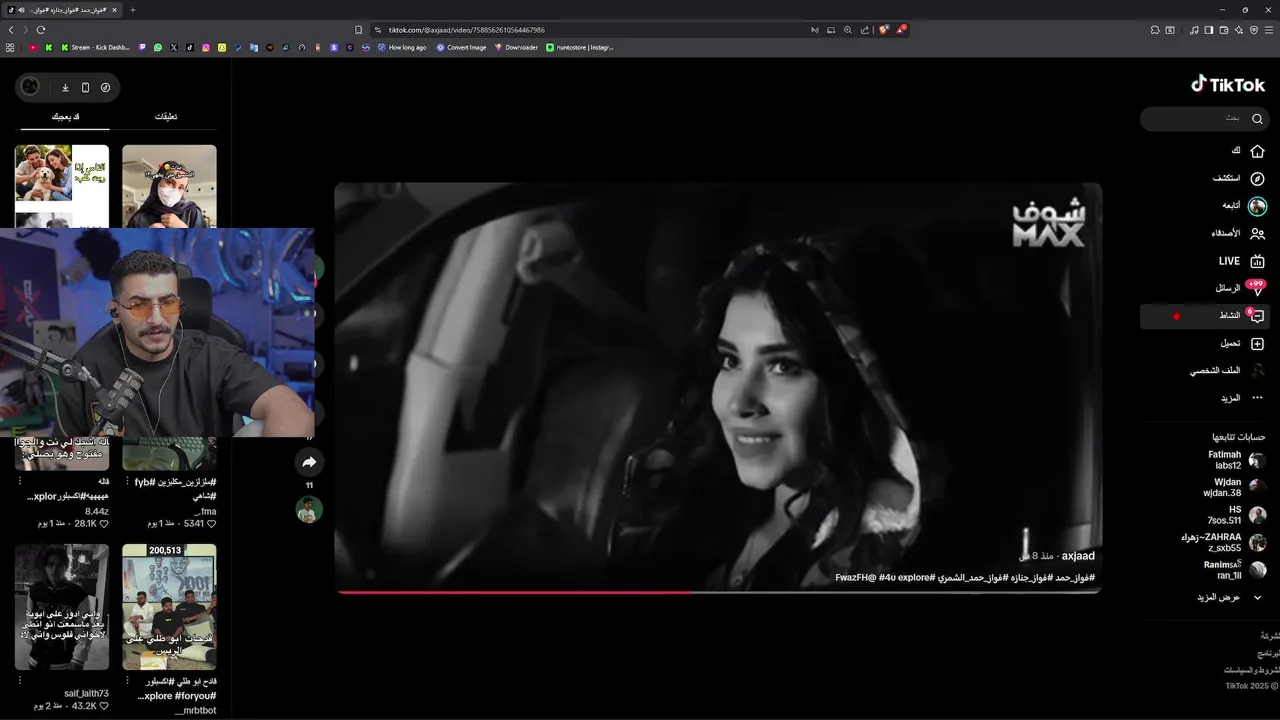This screenshot has height=720, width=1280.
Task: Open Stream - Kick Dashboard bookmark
Action: coord(95,47)
